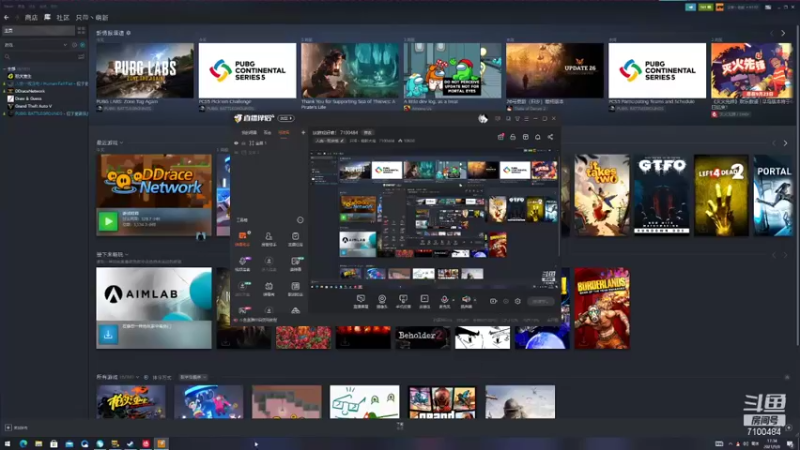
Task: Open the orange highlighted toolbox tool icon
Action: [x=242, y=238]
